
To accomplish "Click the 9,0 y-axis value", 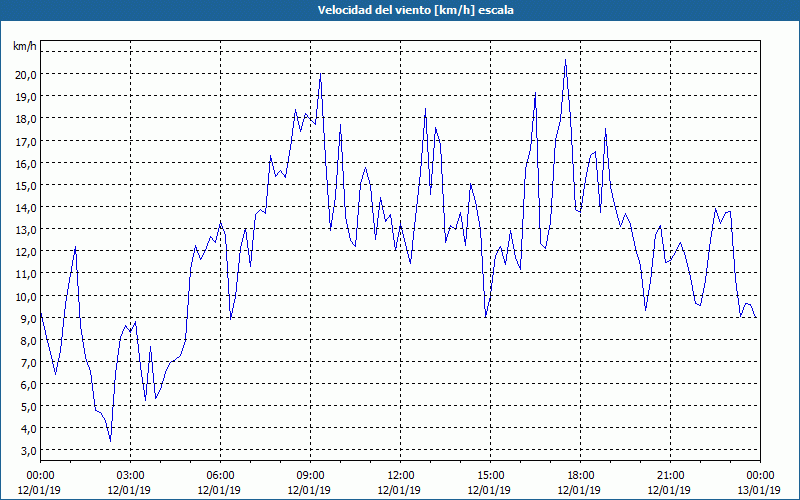I will pyautogui.click(x=28, y=318).
